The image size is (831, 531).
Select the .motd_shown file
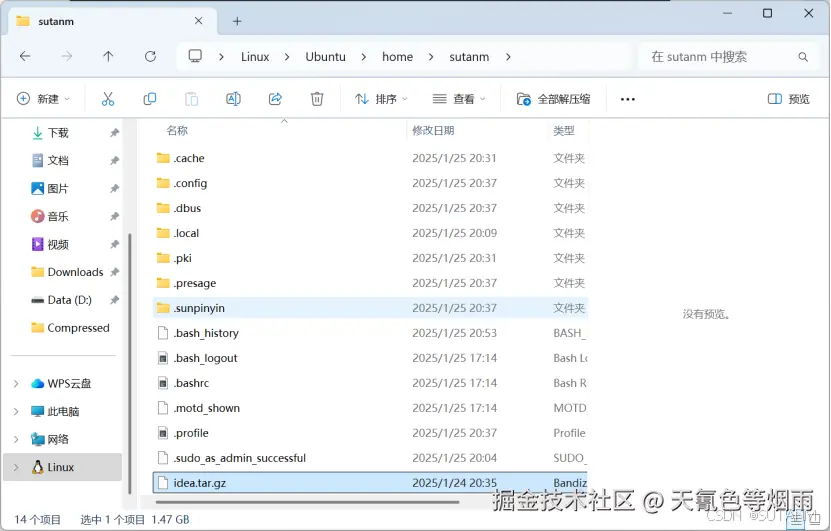[370, 408]
